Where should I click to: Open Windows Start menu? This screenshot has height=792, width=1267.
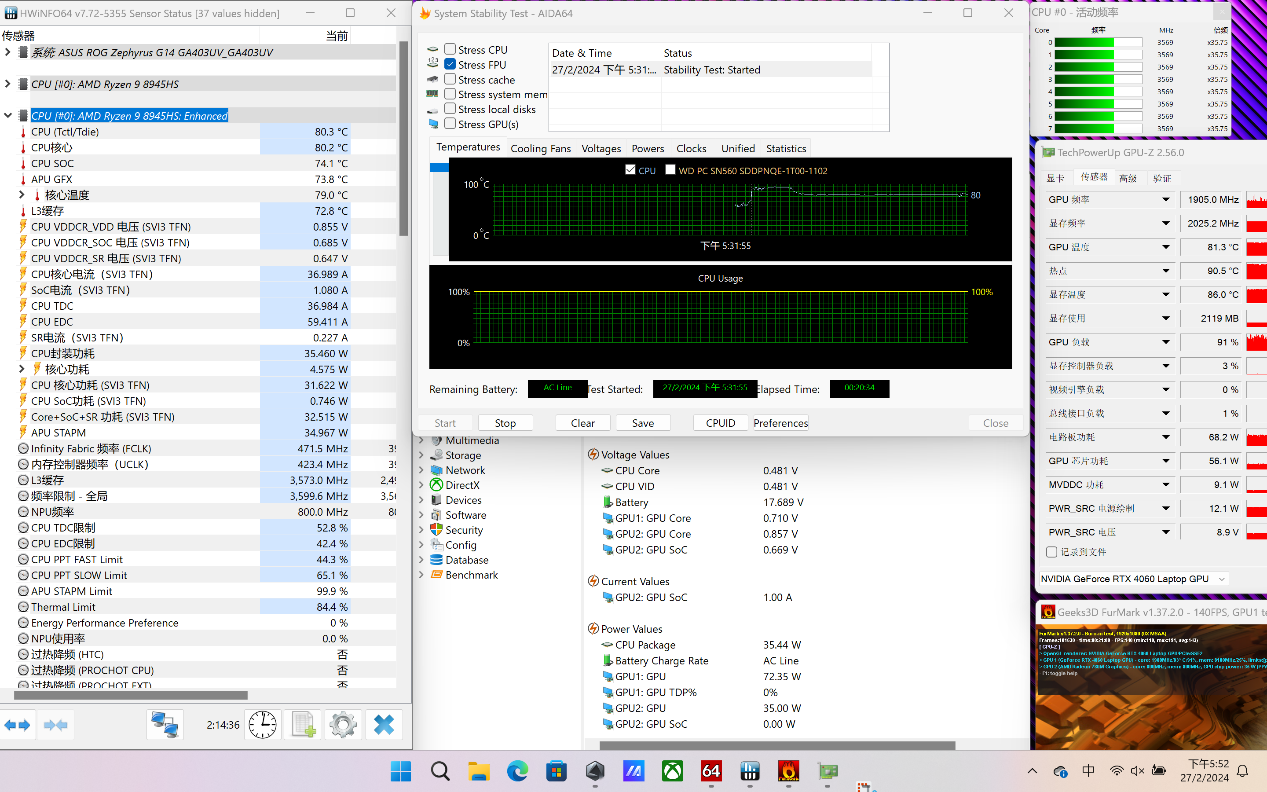tap(401, 771)
